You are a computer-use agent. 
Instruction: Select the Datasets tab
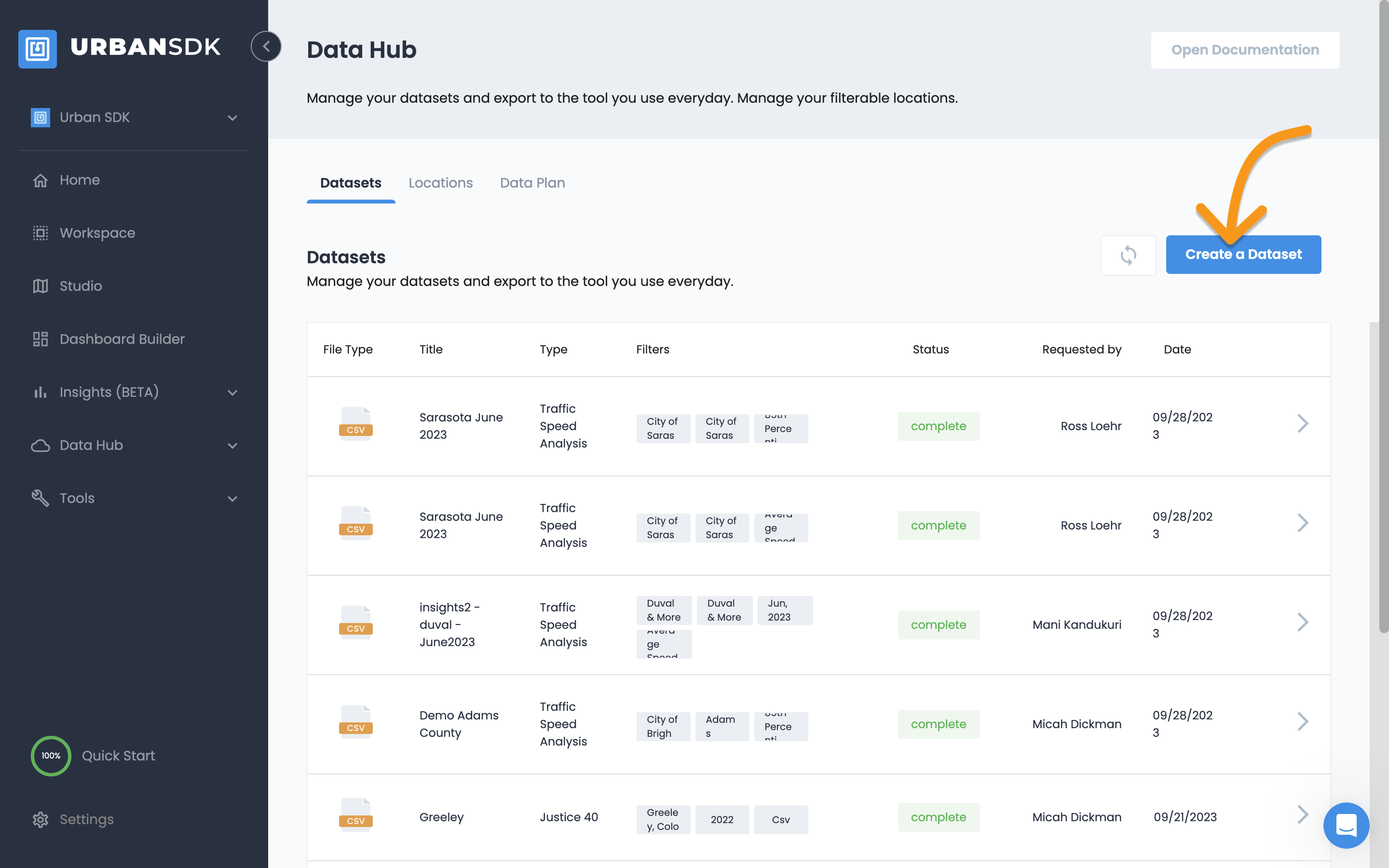click(x=351, y=183)
